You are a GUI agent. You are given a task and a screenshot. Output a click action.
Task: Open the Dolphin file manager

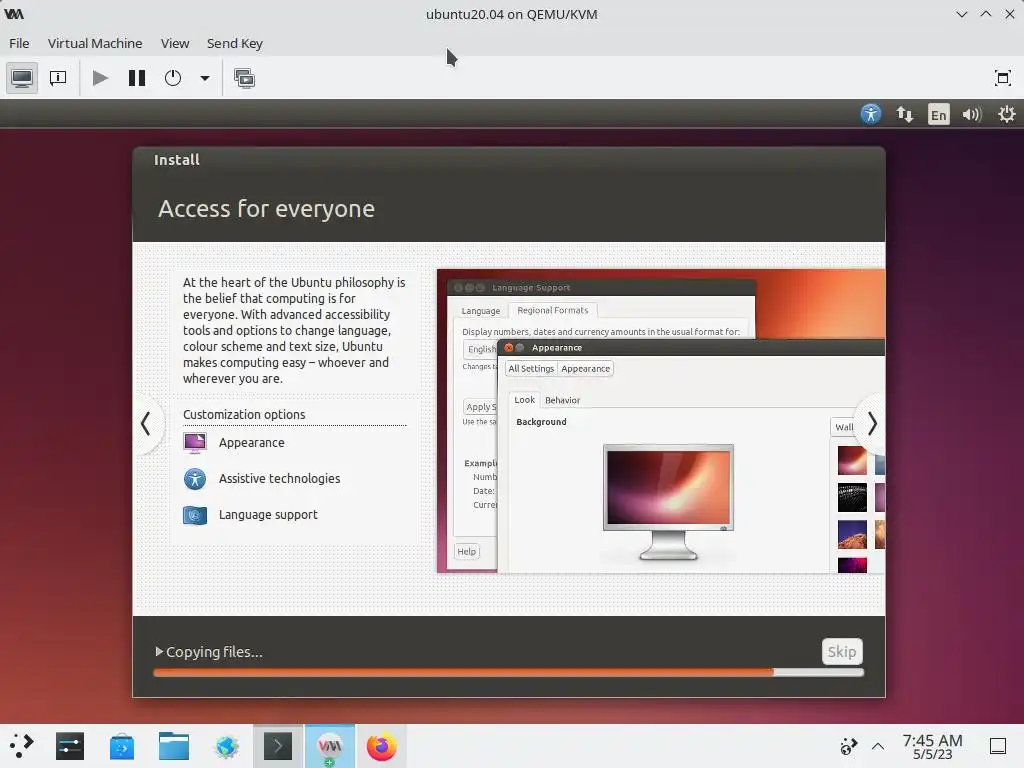coord(174,746)
